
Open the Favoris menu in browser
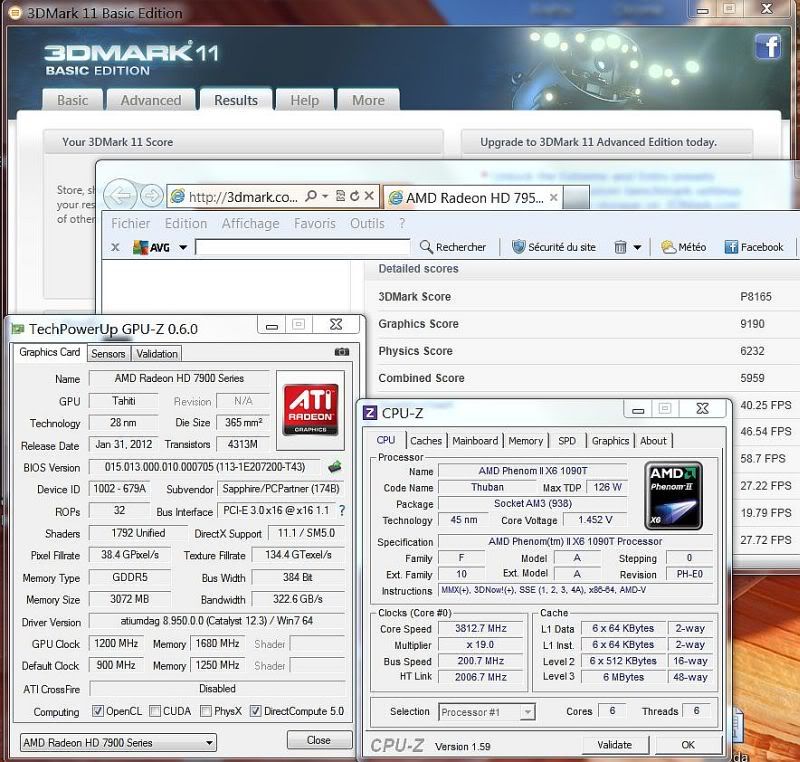(x=315, y=224)
